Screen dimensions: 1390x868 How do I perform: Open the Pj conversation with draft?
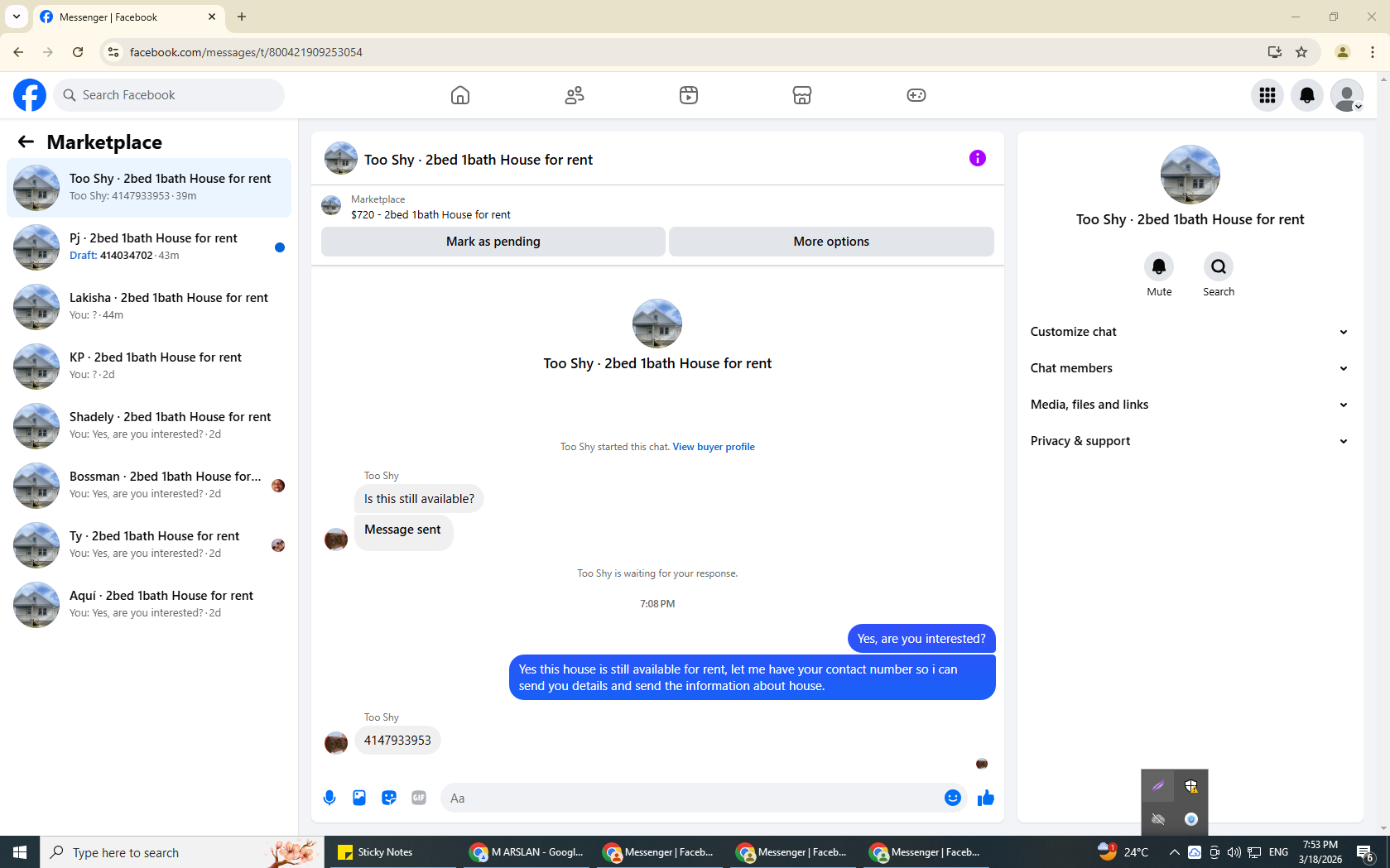(x=149, y=247)
